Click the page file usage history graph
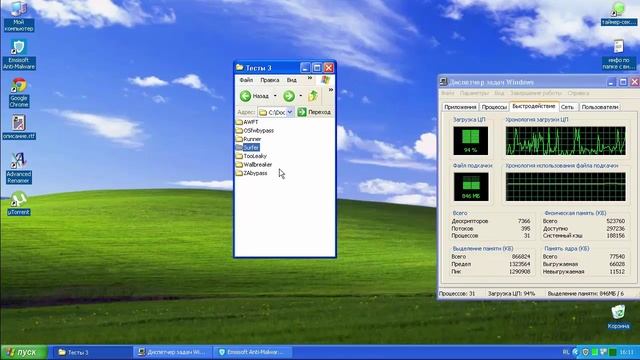This screenshot has width=640, height=360. click(x=565, y=187)
